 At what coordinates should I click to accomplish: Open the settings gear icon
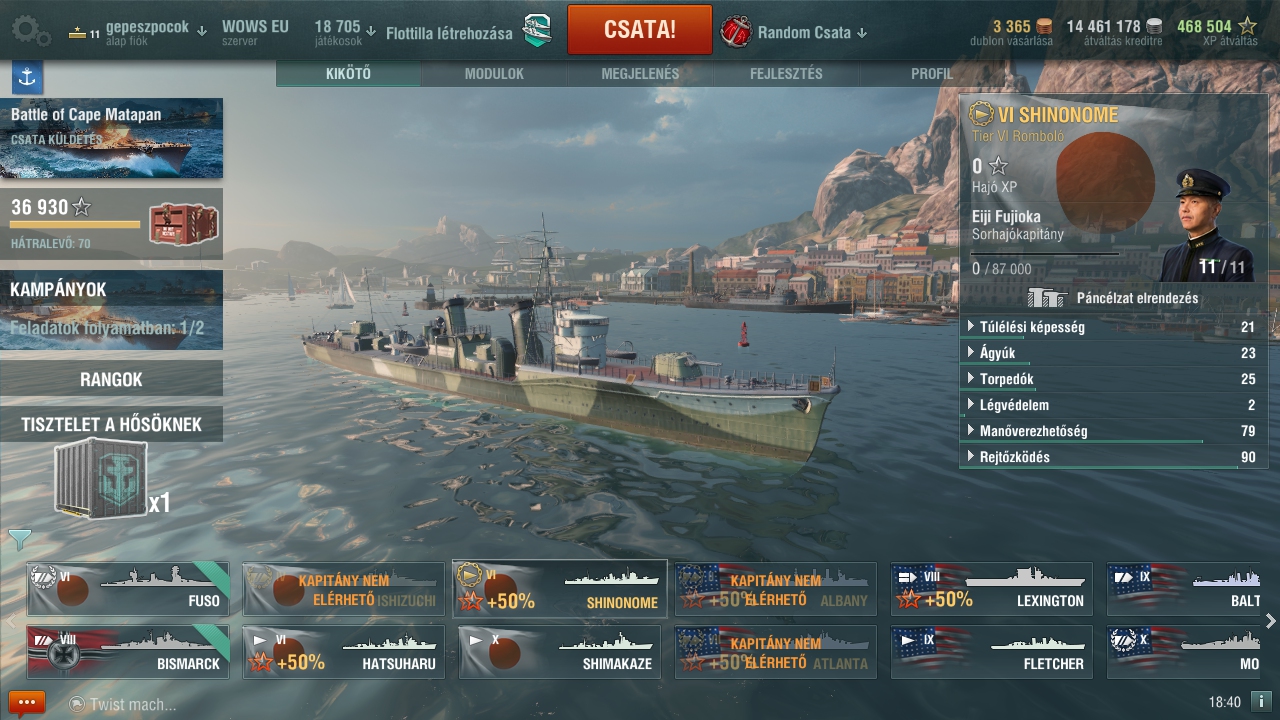[31, 31]
